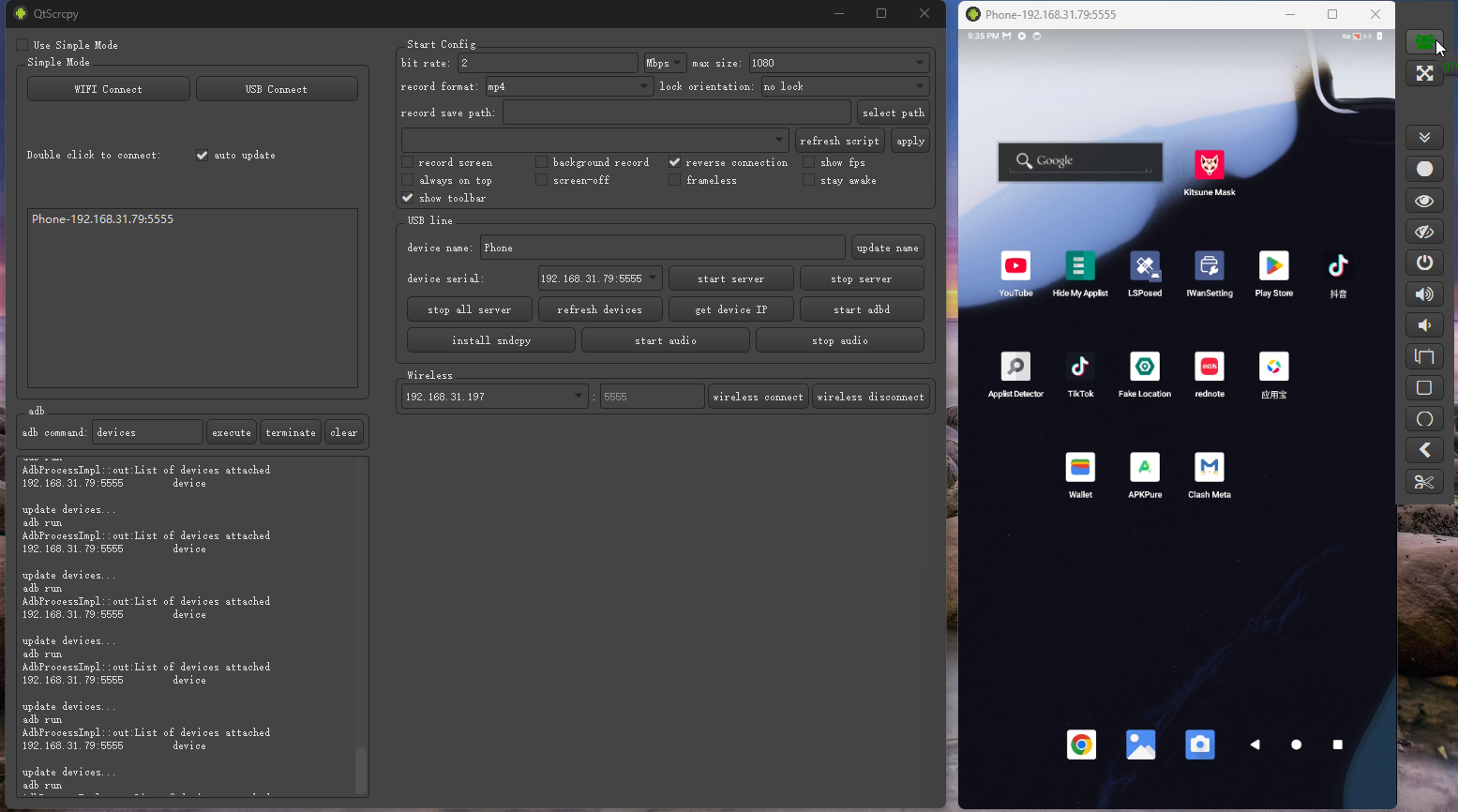Toggle the frameless checkbox
Image resolution: width=1458 pixels, height=812 pixels.
pos(674,180)
